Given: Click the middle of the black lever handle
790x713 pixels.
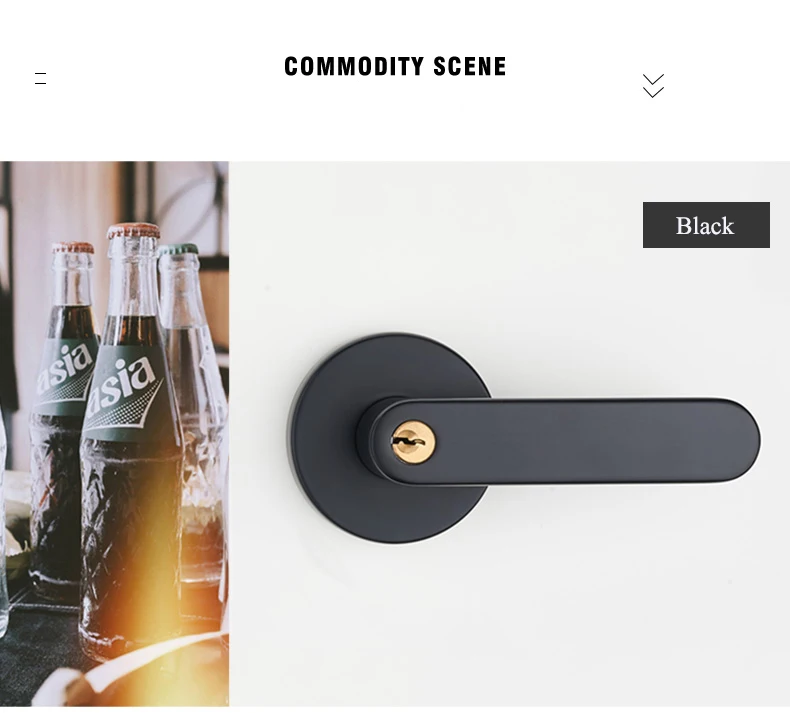Looking at the screenshot, I should point(569,441).
